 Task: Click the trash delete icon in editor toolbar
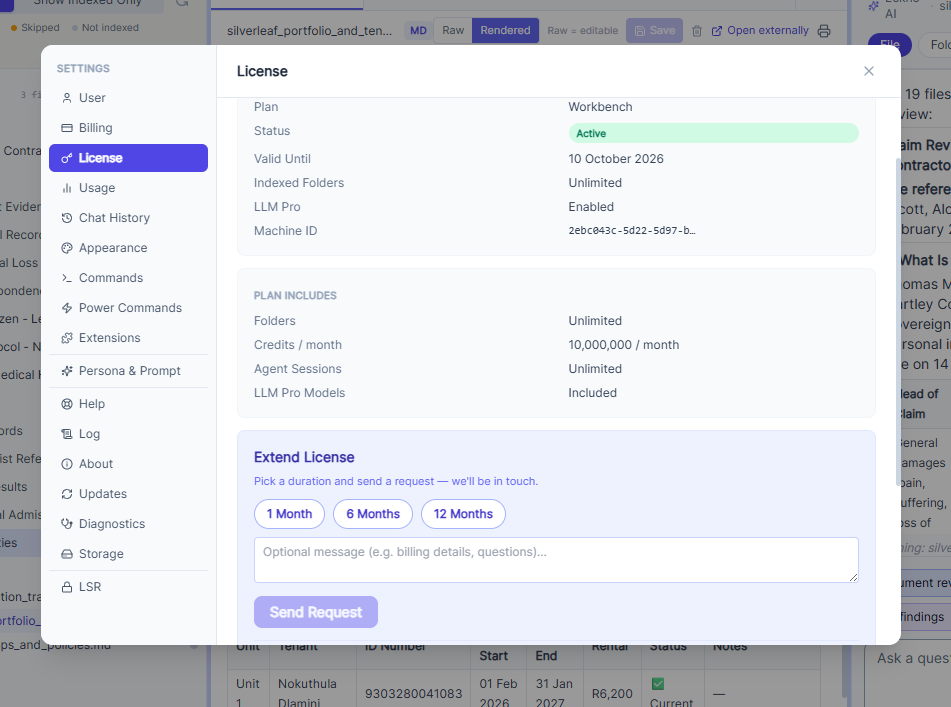point(697,31)
